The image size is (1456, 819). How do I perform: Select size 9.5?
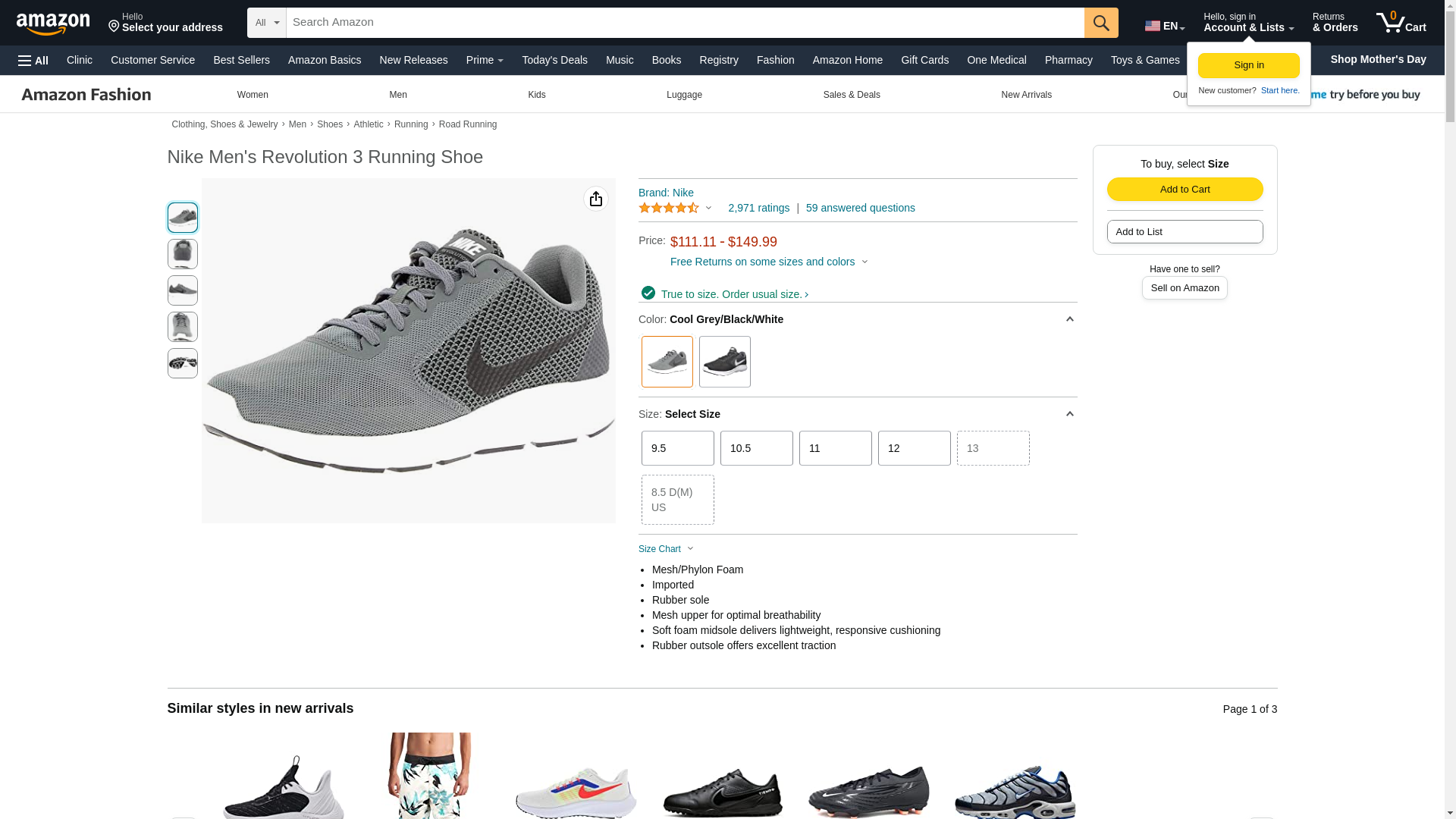[x=677, y=448]
